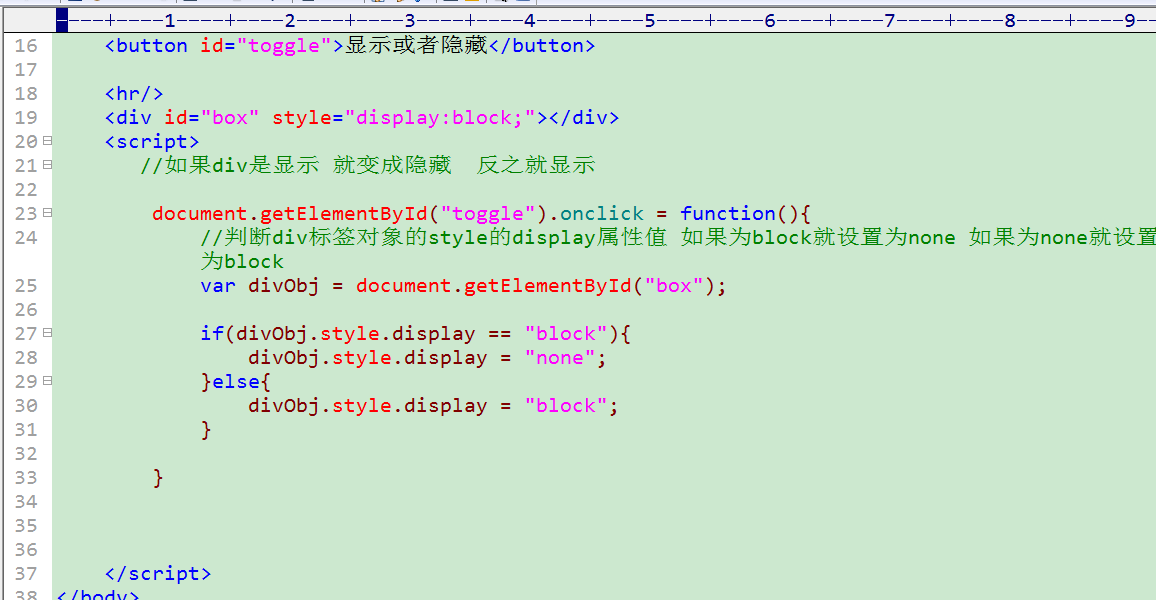This screenshot has width=1156, height=600.
Task: Click column marker 5 on the ruler
Action: tap(650, 21)
